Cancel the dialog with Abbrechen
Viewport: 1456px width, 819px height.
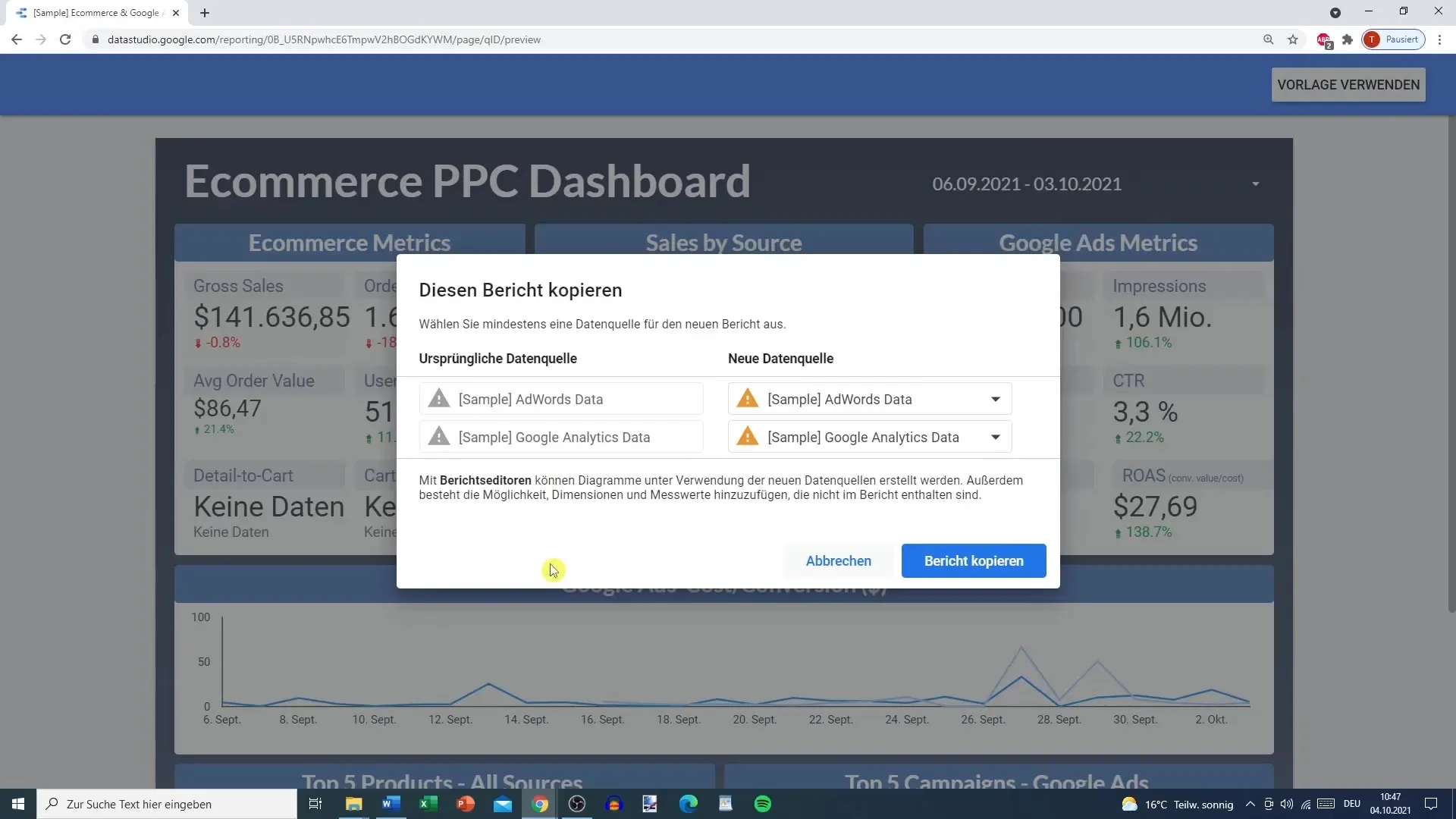838,561
